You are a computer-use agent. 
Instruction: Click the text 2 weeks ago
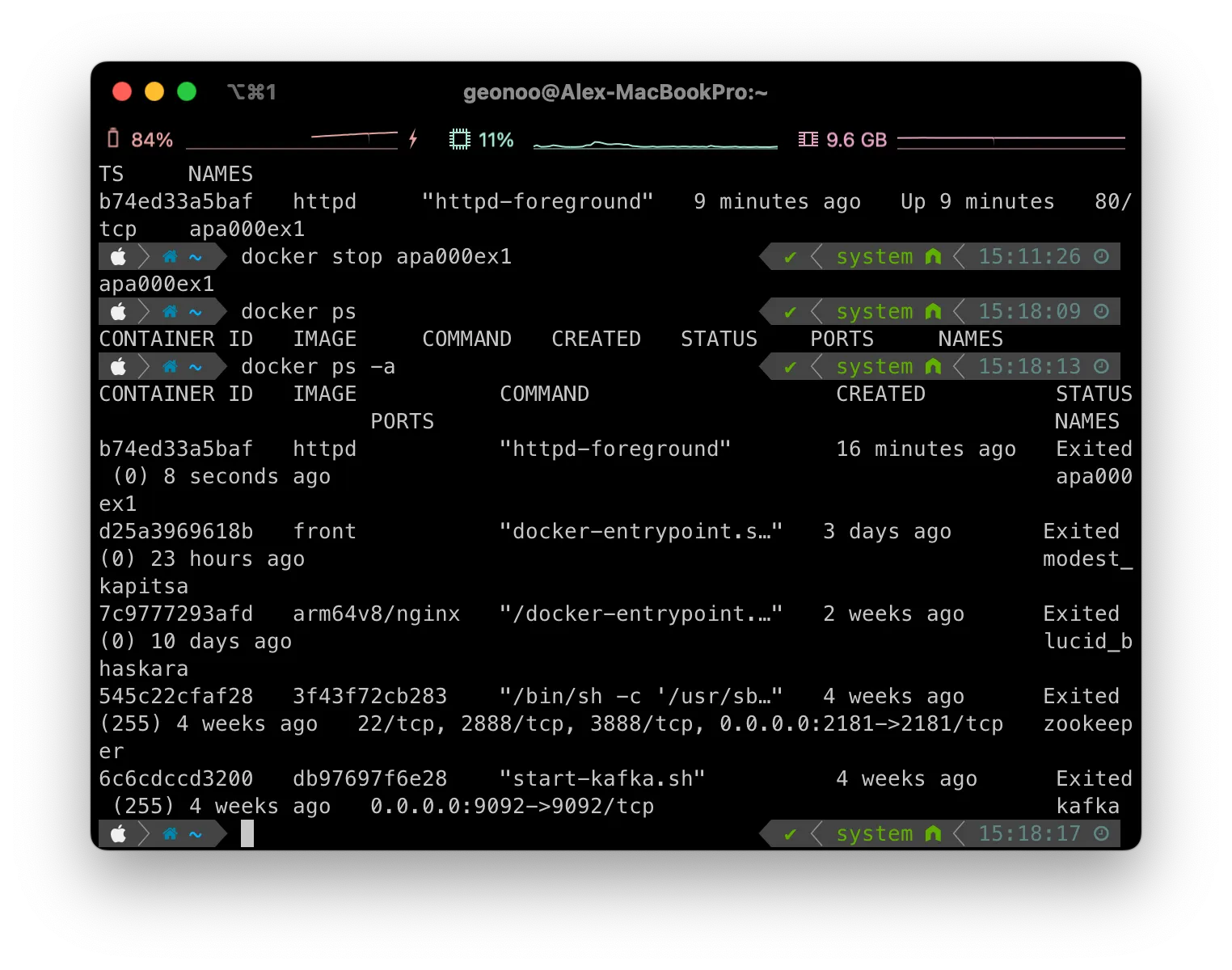click(894, 614)
